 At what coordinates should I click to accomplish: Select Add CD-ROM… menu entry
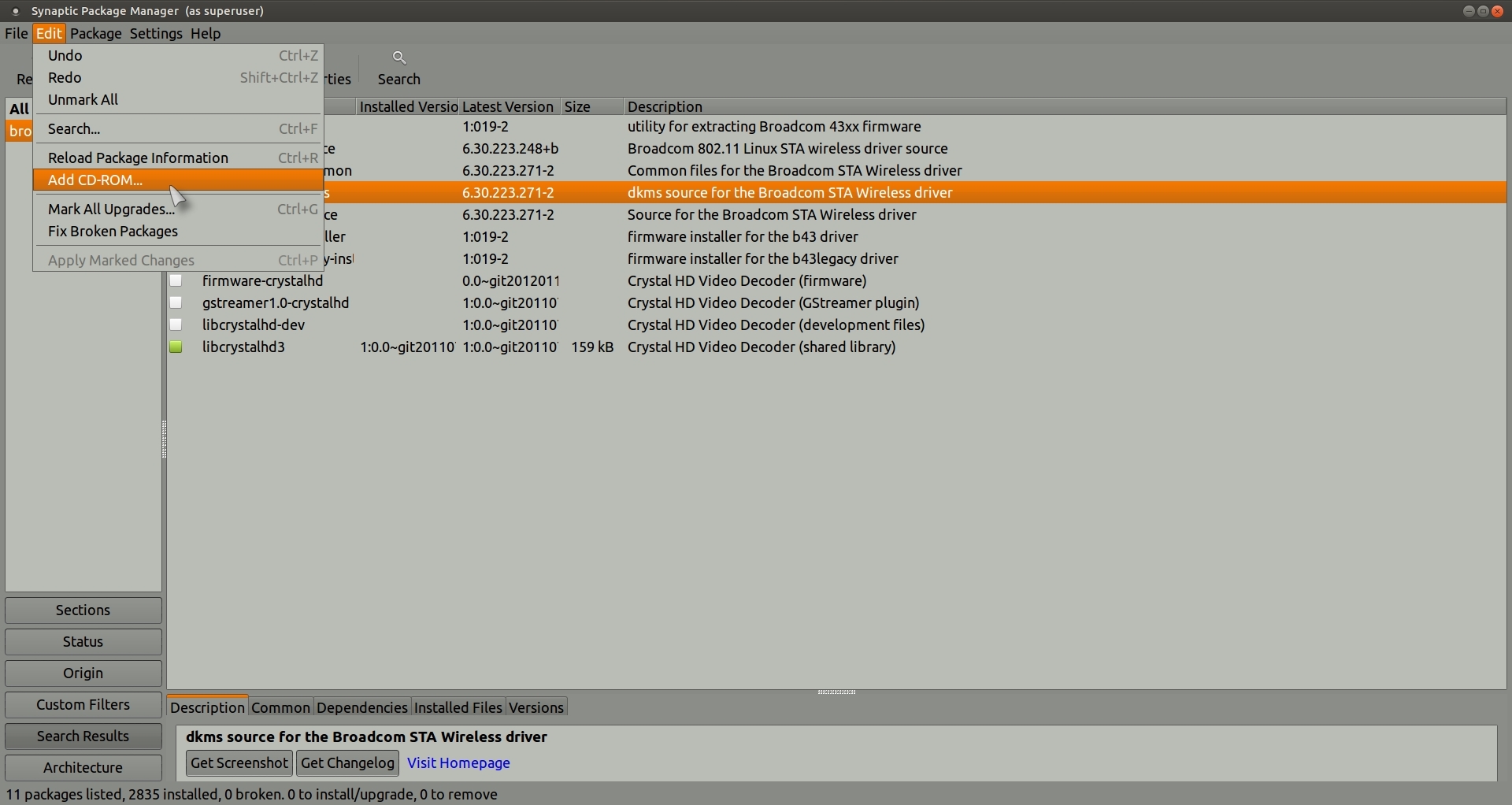click(x=179, y=180)
